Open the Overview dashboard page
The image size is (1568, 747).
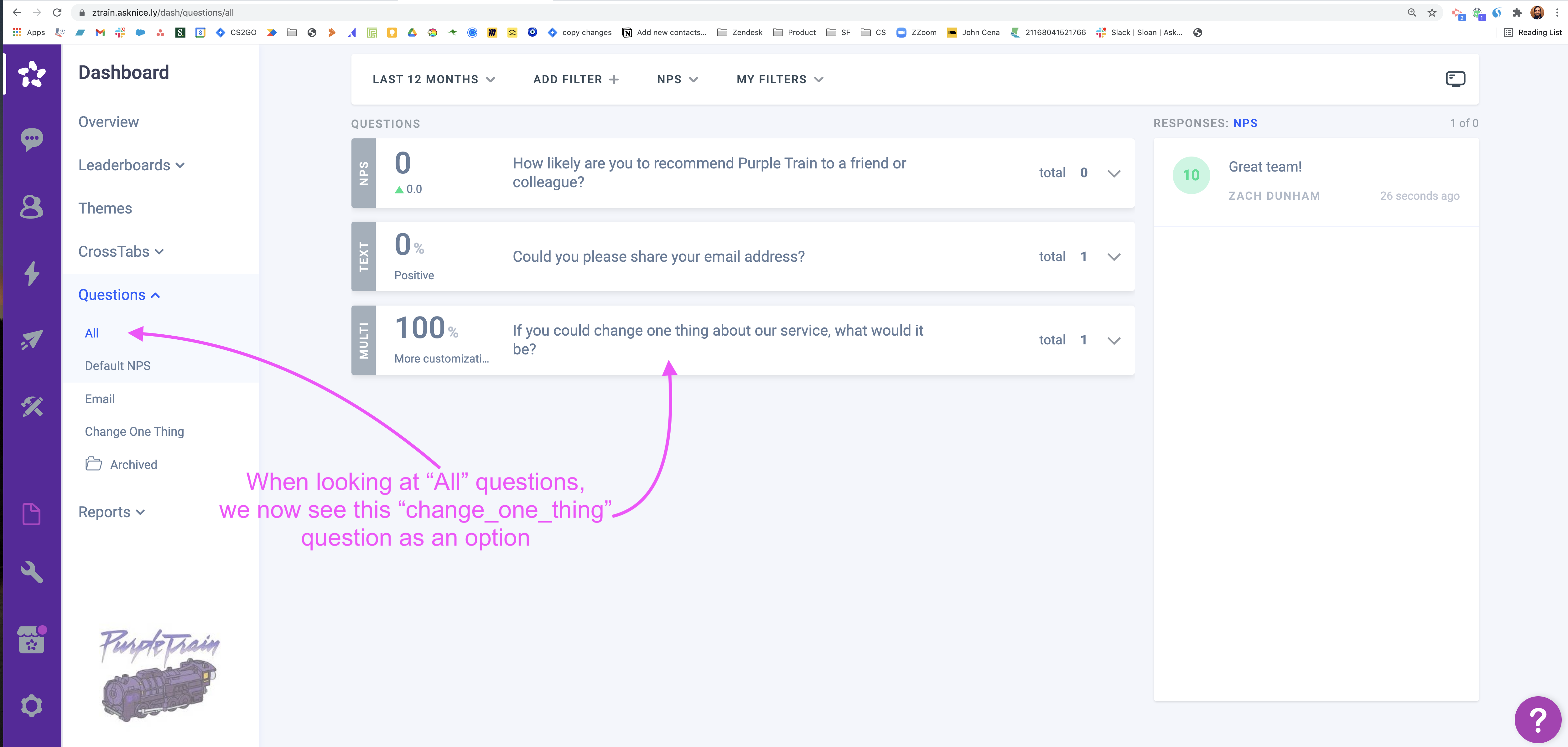click(x=108, y=122)
